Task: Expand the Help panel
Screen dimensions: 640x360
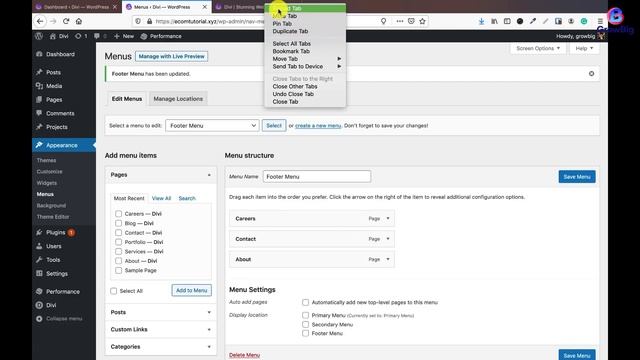Action: tap(584, 48)
